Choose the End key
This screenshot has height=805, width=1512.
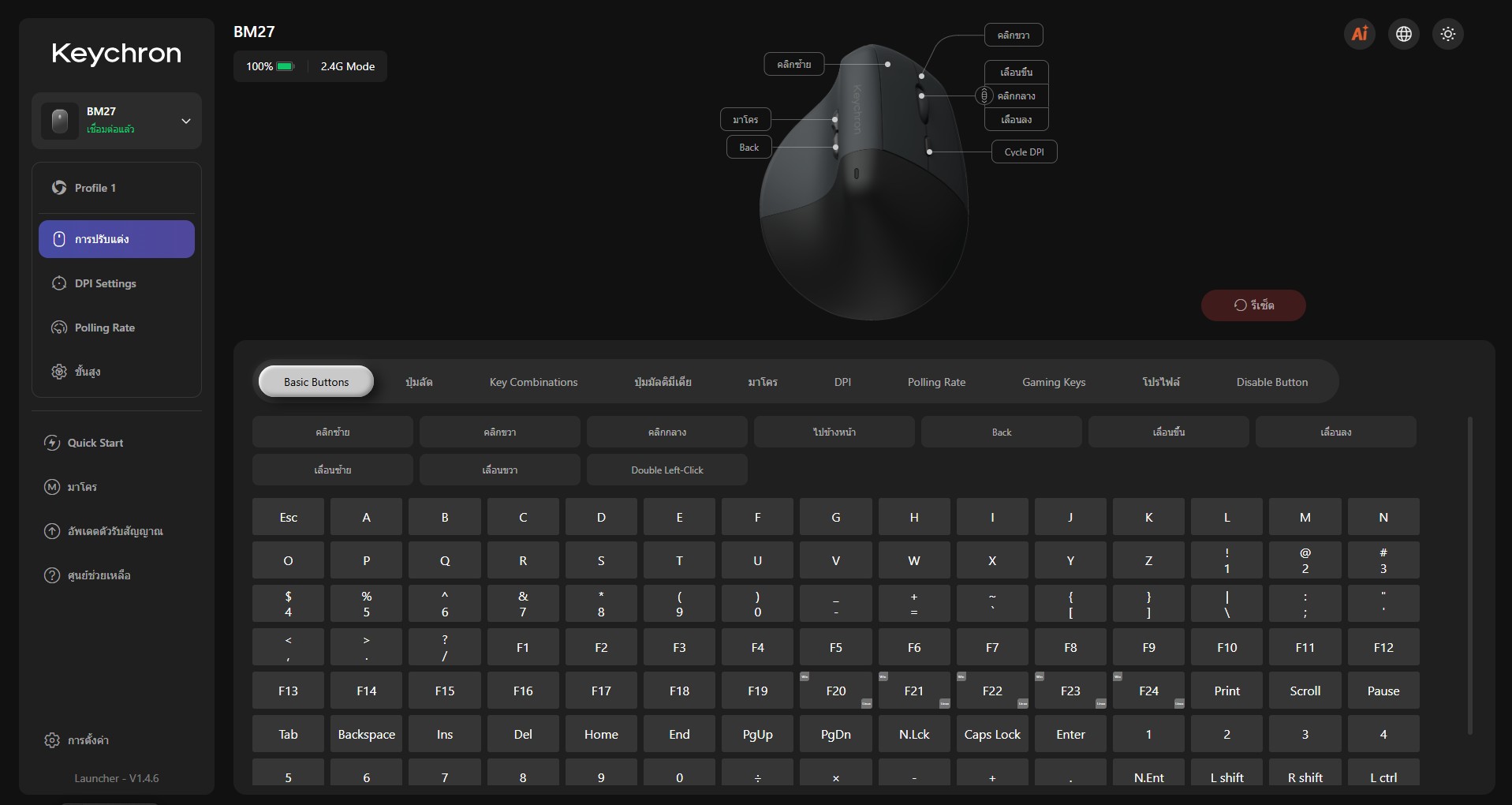(679, 734)
